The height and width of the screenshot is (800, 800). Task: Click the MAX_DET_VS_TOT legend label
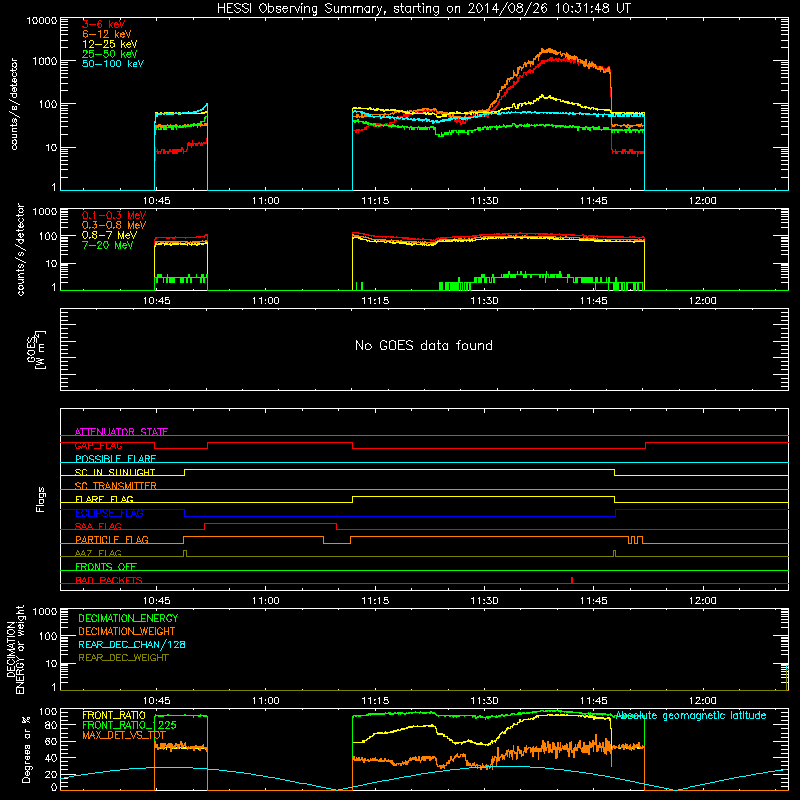[123, 735]
